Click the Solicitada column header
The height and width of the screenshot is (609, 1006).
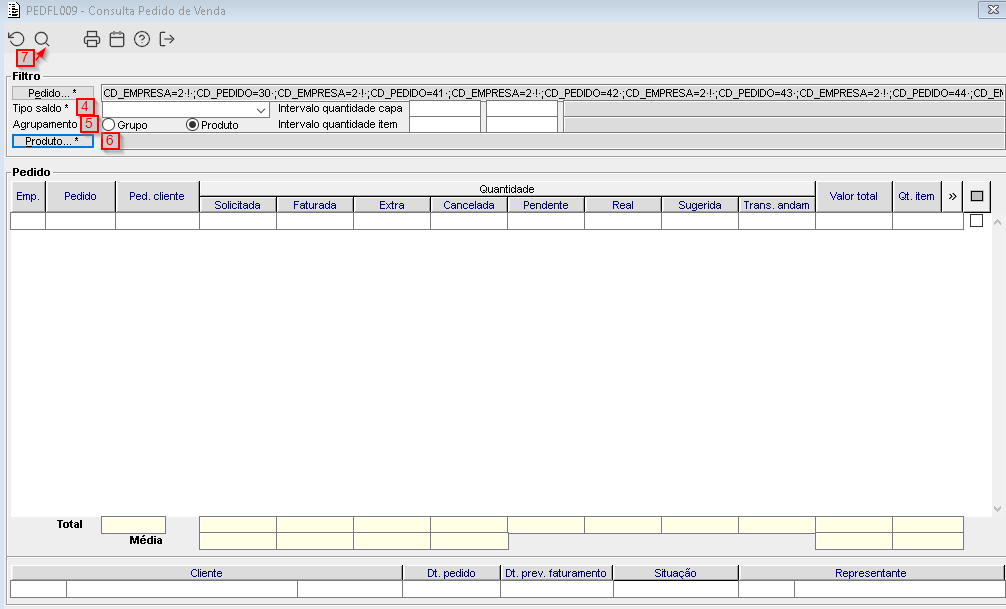point(237,205)
